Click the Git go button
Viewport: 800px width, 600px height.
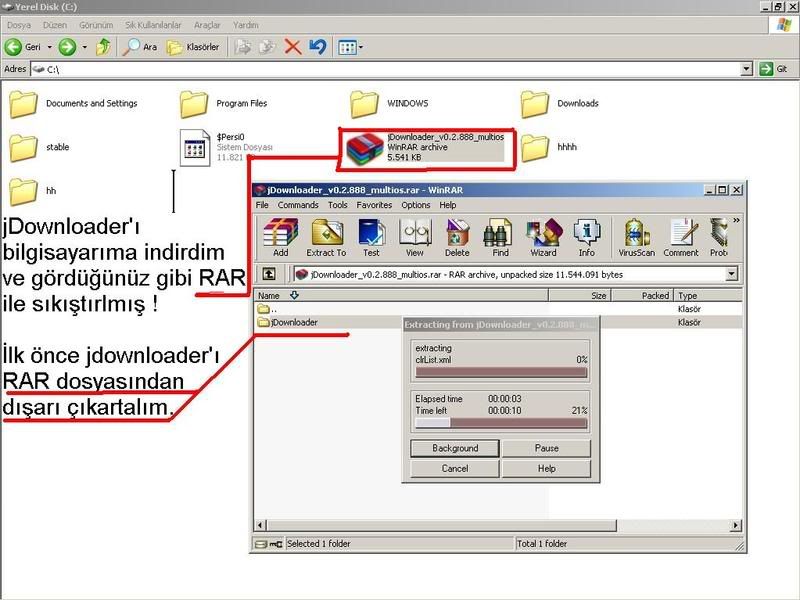pos(773,69)
